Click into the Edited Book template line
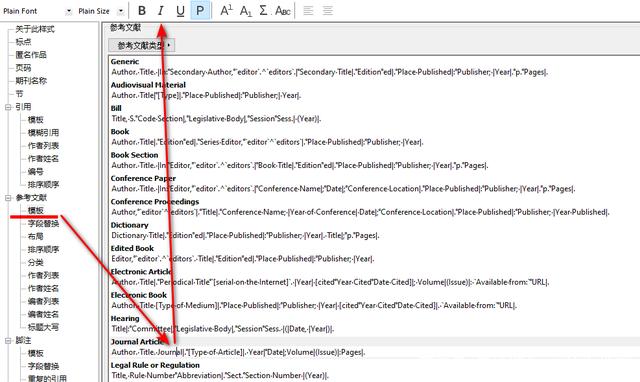 tap(243, 259)
